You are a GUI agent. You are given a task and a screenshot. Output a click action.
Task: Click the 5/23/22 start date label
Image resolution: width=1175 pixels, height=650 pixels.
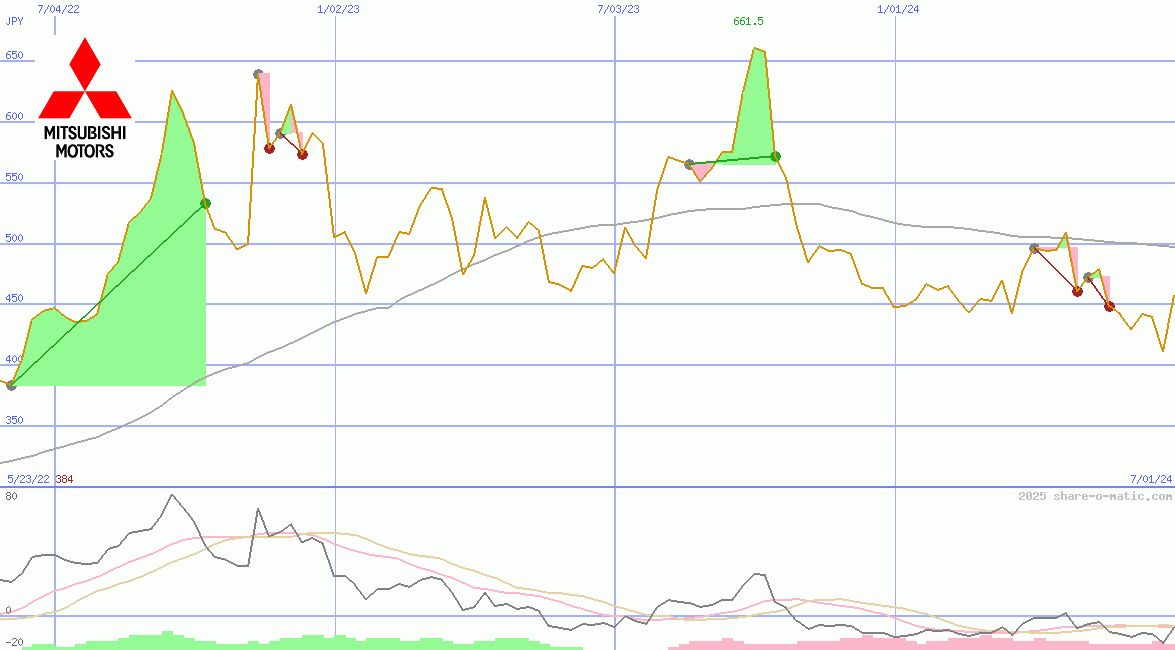pyautogui.click(x=28, y=479)
